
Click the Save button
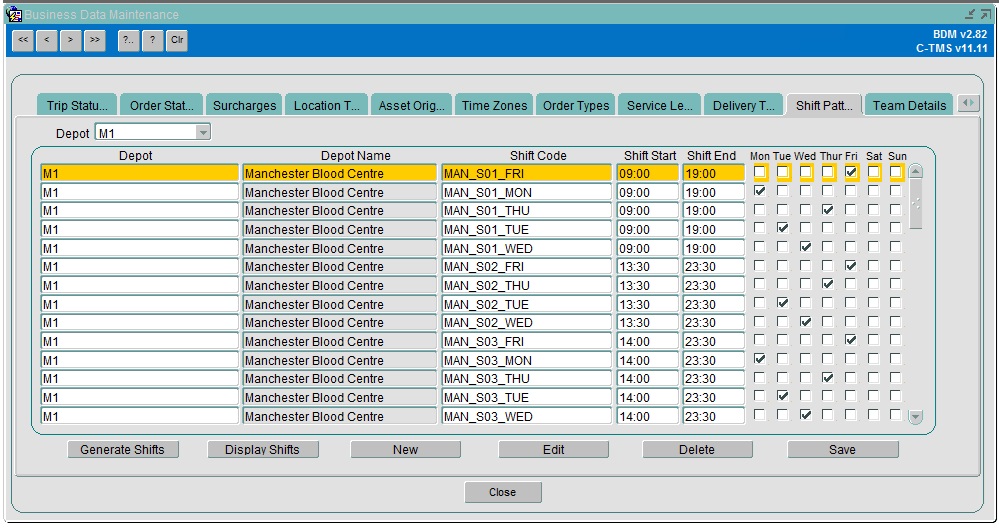(843, 450)
